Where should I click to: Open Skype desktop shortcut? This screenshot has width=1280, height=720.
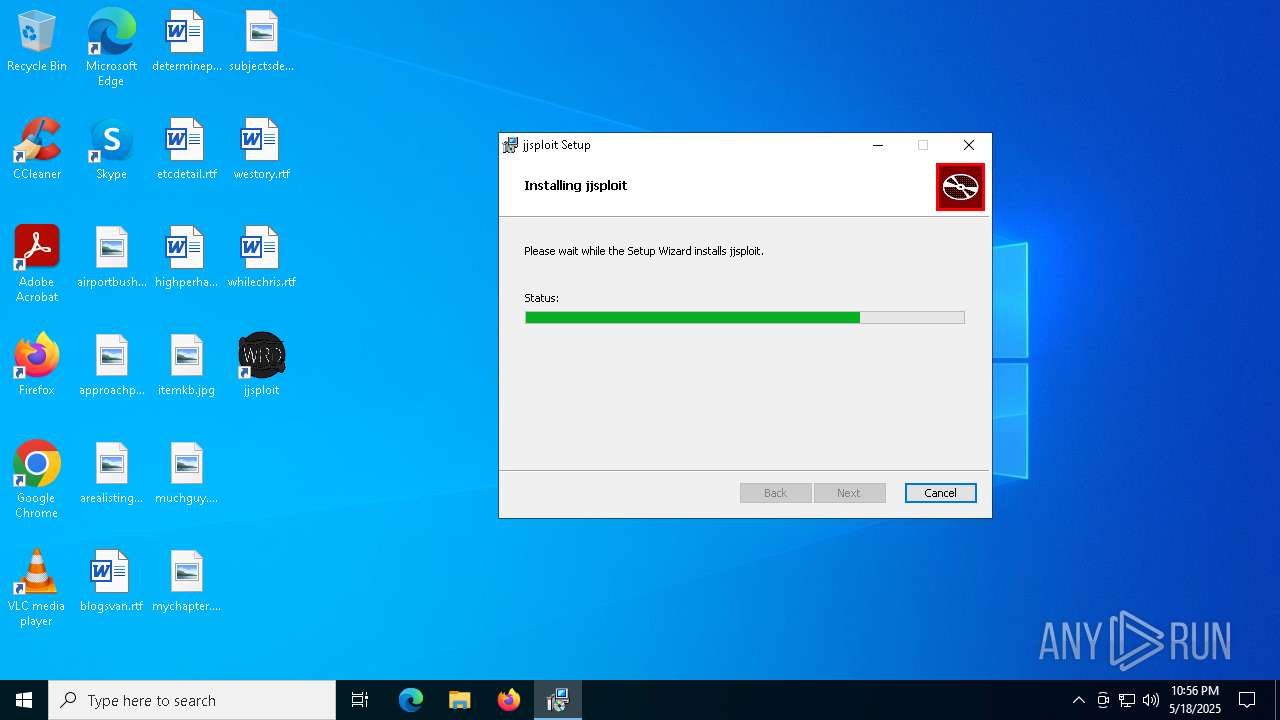pos(111,150)
